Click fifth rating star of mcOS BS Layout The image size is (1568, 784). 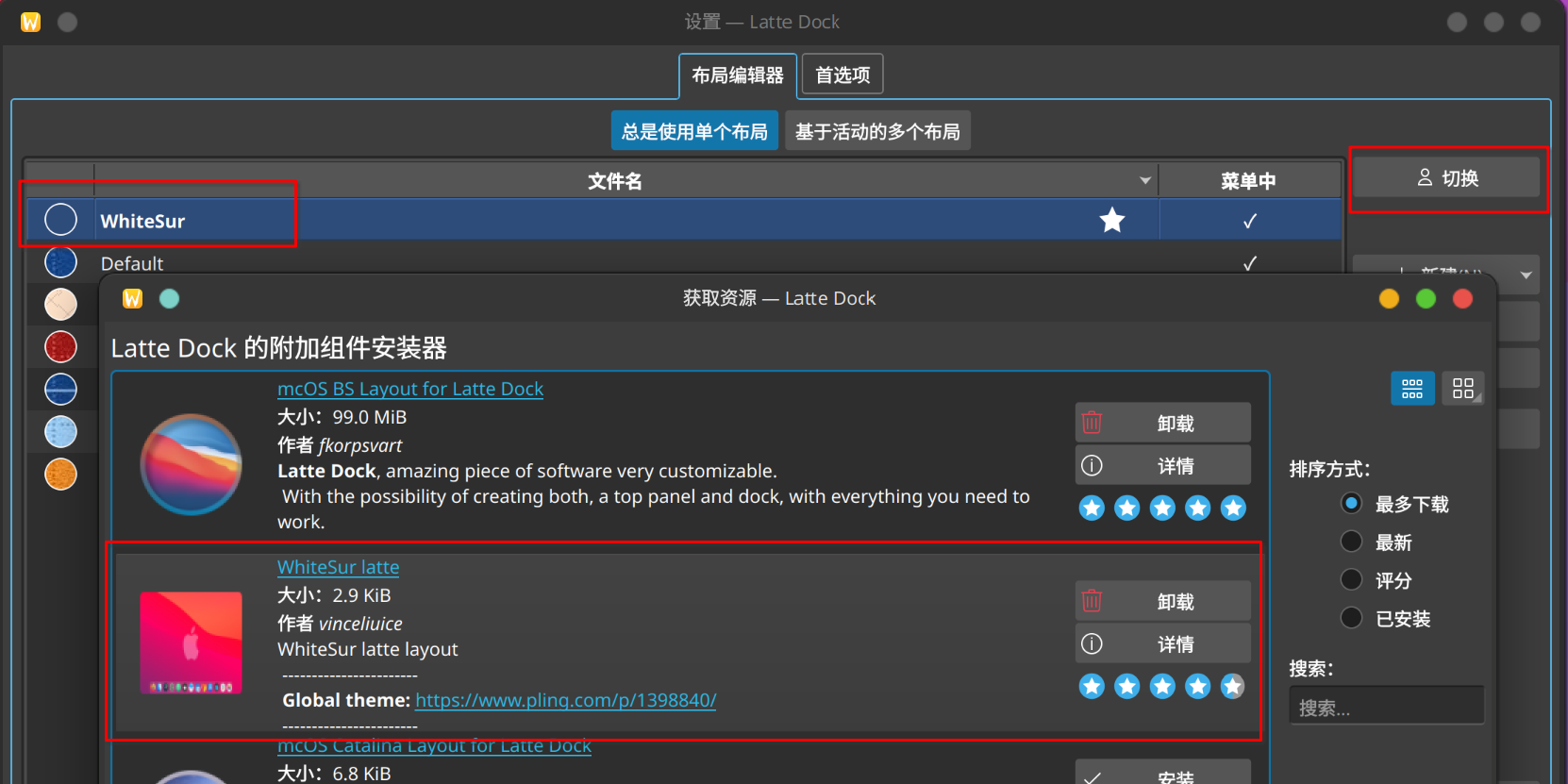click(x=1233, y=508)
